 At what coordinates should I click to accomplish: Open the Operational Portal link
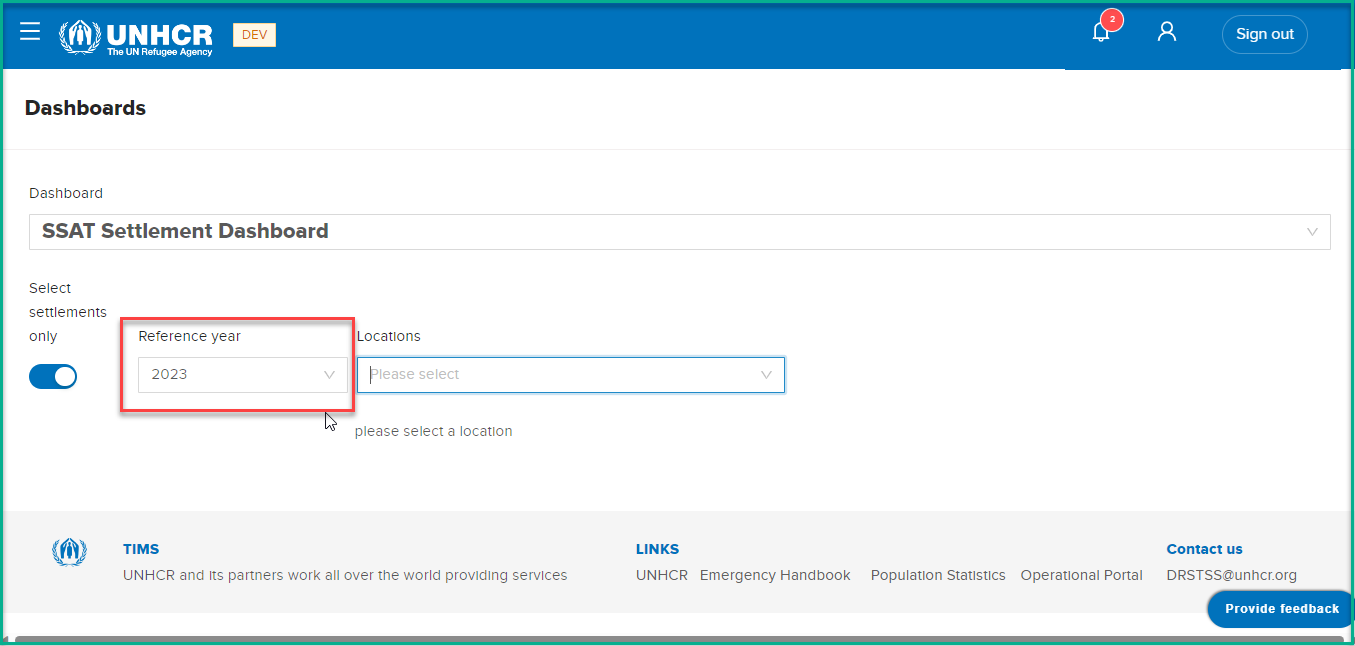1081,575
